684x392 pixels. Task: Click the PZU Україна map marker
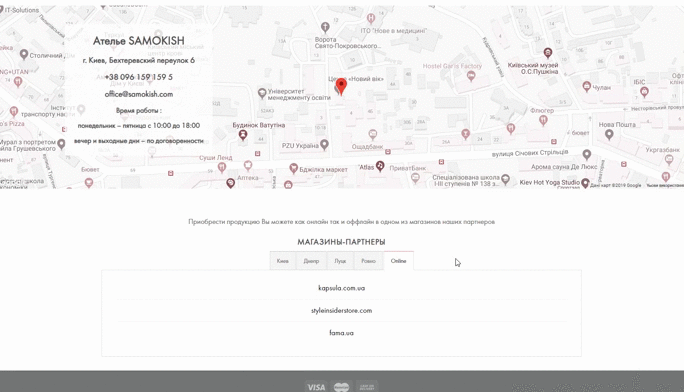[324, 145]
